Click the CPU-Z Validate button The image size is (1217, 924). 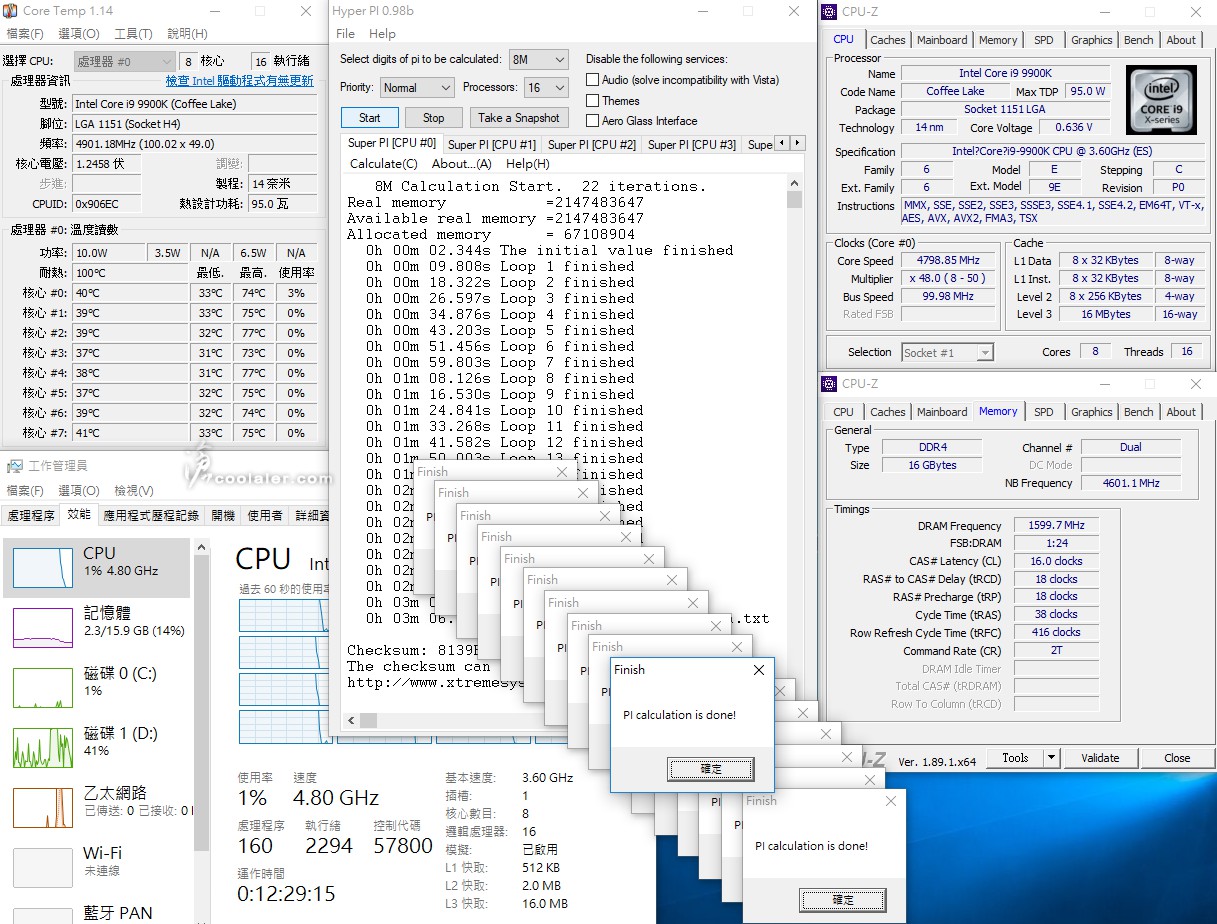(x=1100, y=758)
